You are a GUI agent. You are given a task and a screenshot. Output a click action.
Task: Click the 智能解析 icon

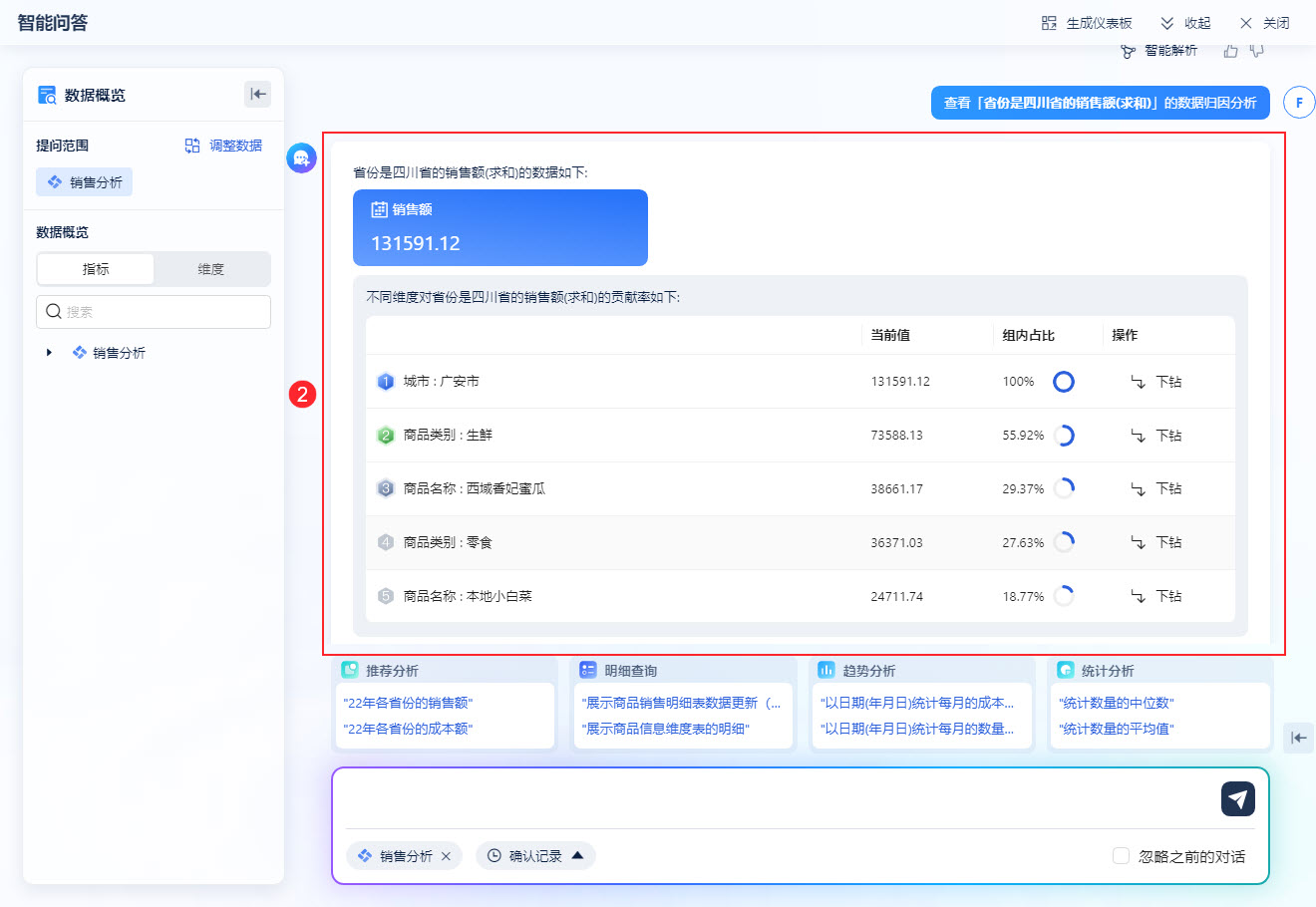click(x=1129, y=51)
